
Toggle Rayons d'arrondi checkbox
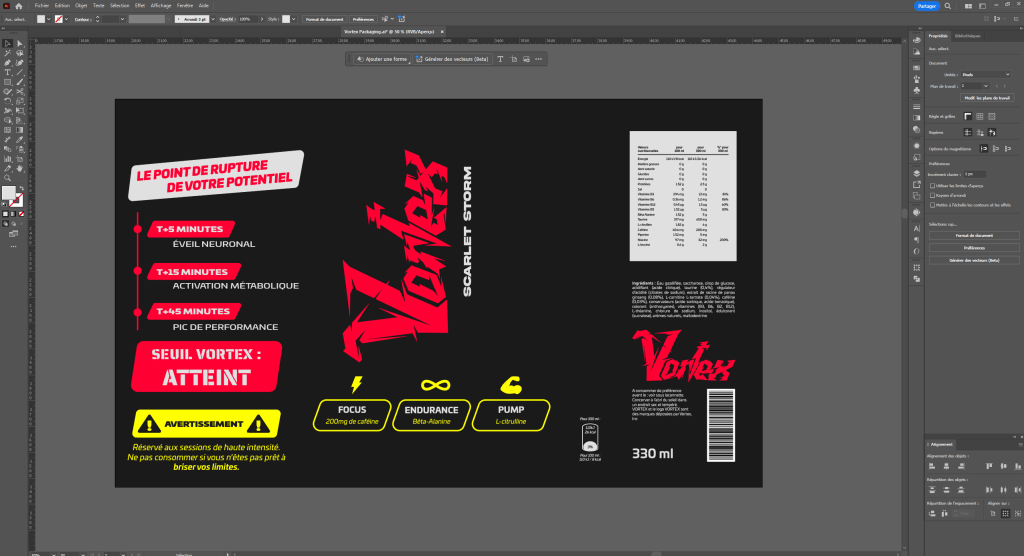click(x=932, y=195)
